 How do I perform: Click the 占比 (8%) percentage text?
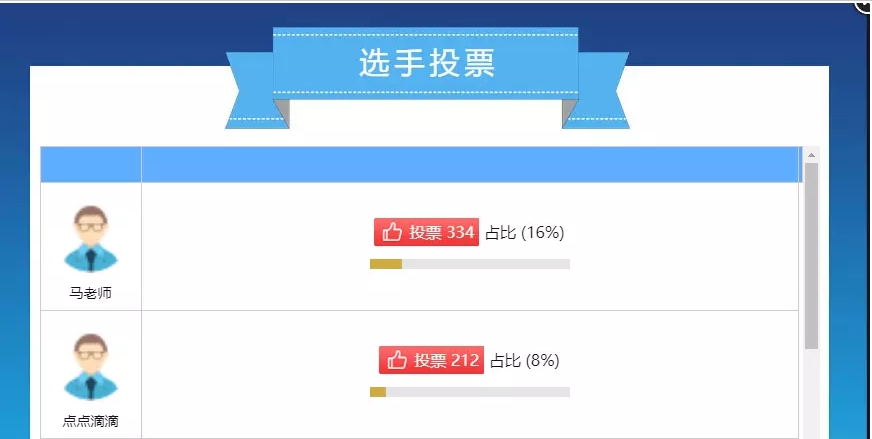(524, 361)
